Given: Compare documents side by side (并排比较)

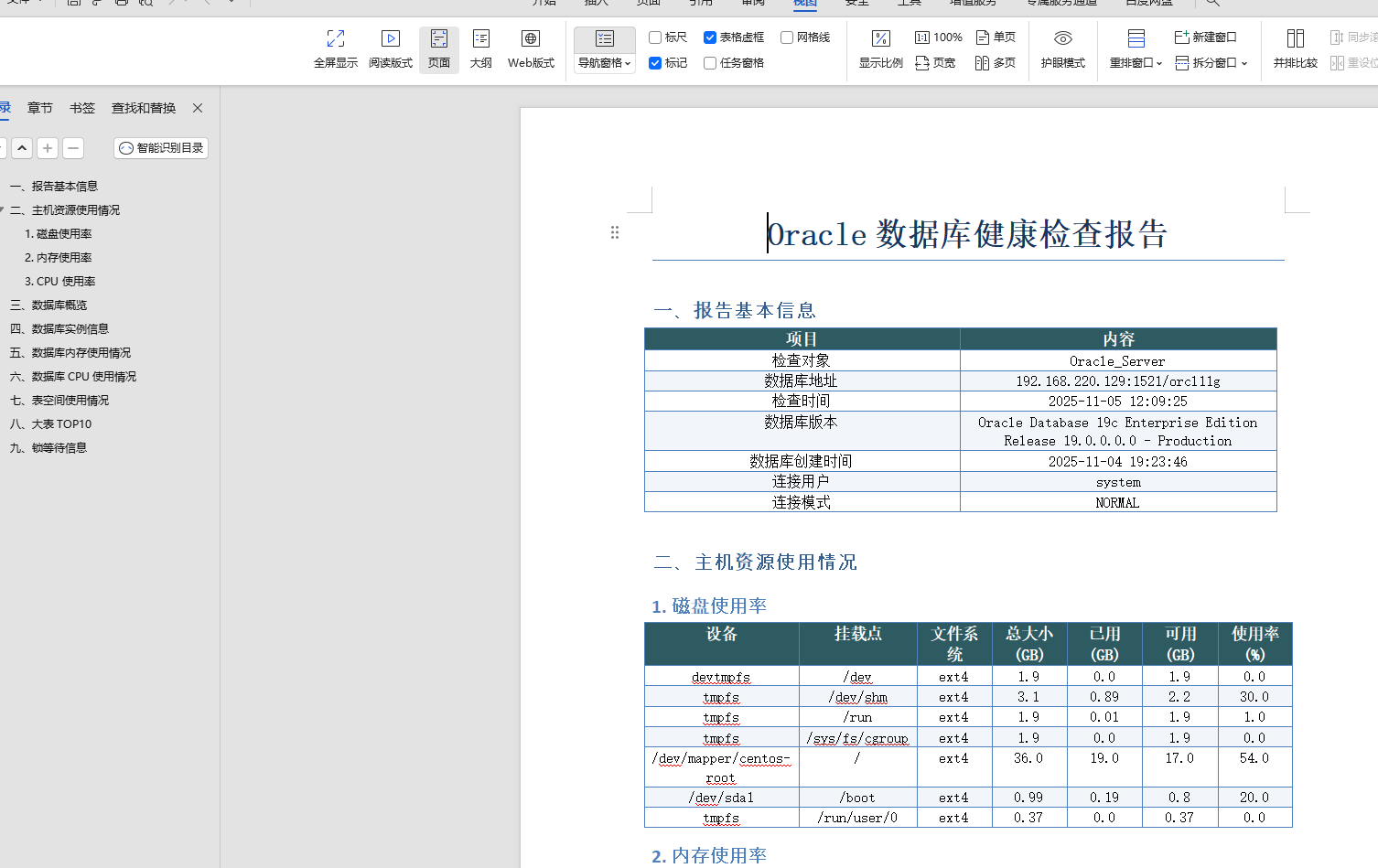Looking at the screenshot, I should [1296, 48].
